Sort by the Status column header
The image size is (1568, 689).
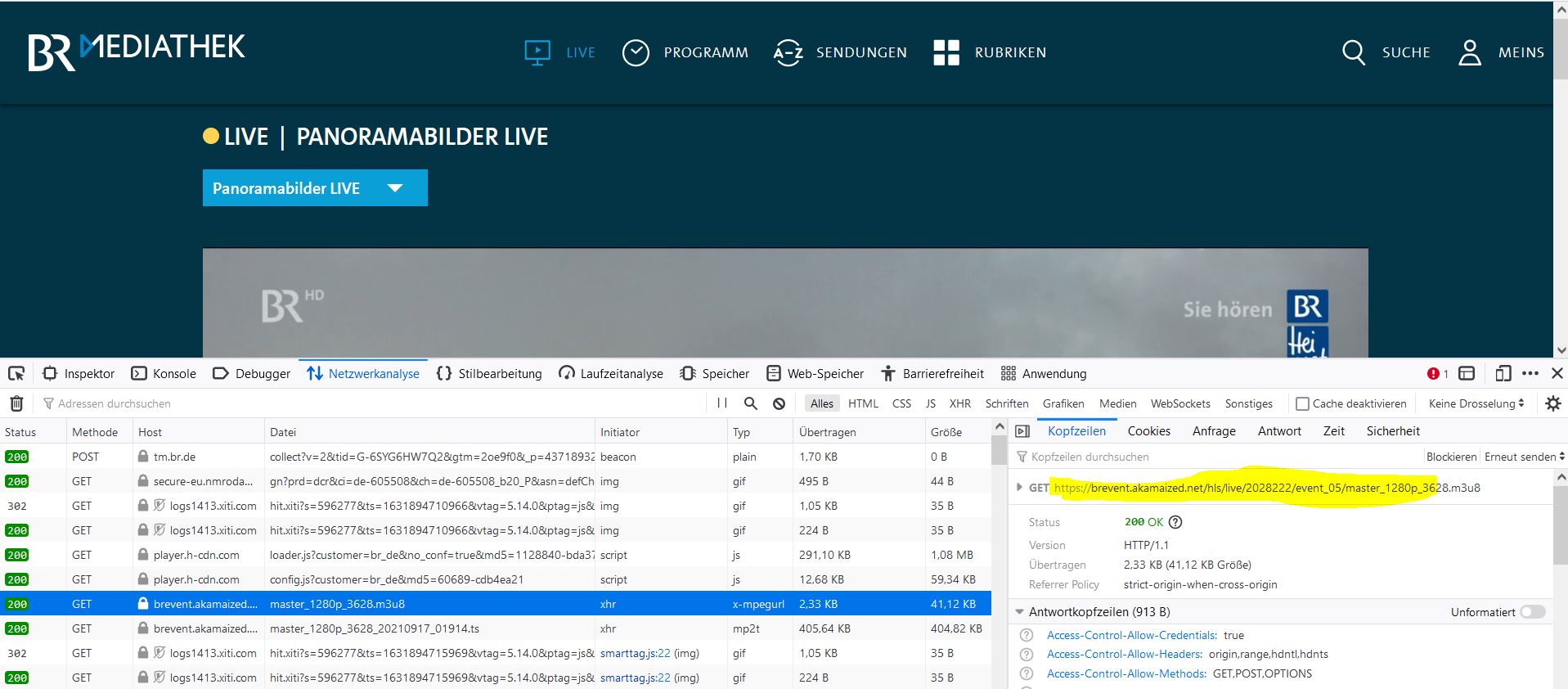click(x=33, y=431)
